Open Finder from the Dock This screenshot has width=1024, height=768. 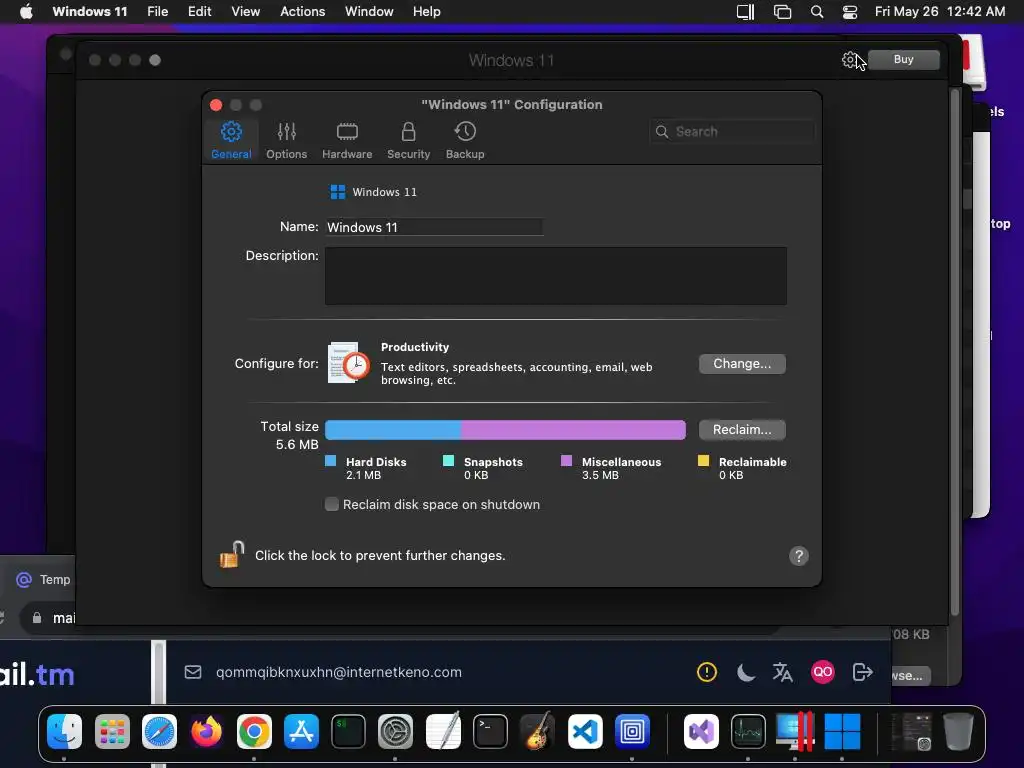[65, 731]
